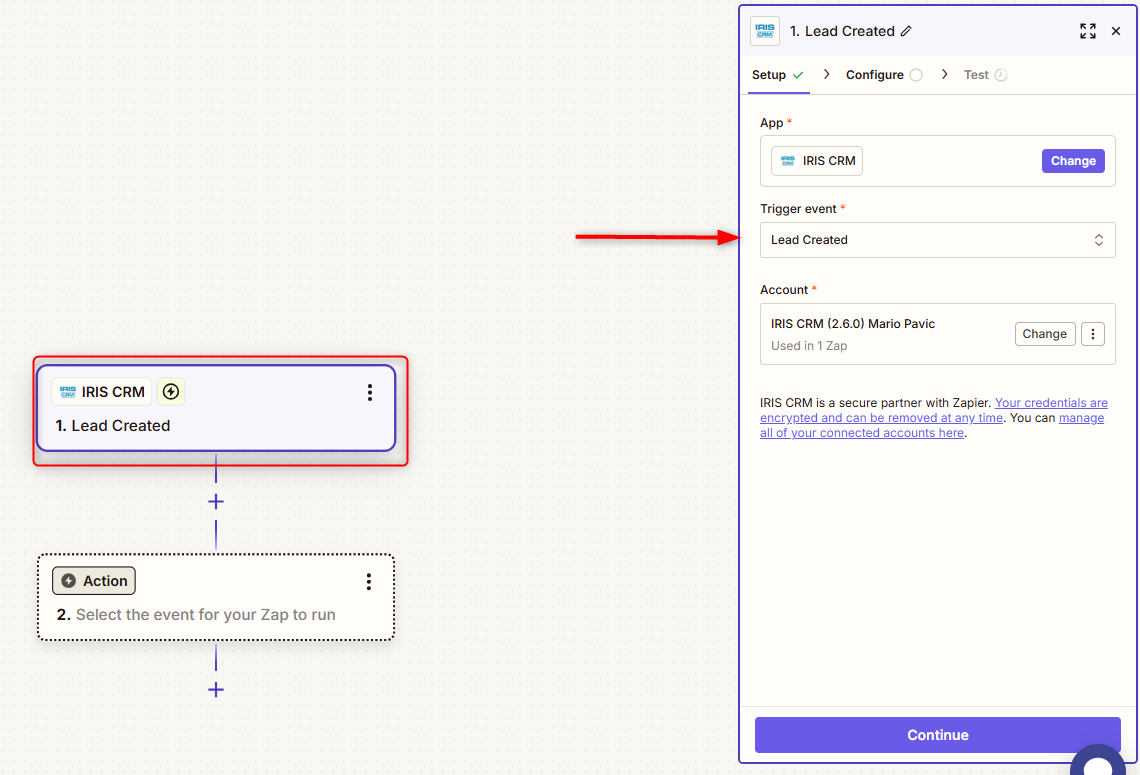This screenshot has height=775, width=1140.
Task: Open the credentials are encrypted link
Action: [x=1050, y=403]
